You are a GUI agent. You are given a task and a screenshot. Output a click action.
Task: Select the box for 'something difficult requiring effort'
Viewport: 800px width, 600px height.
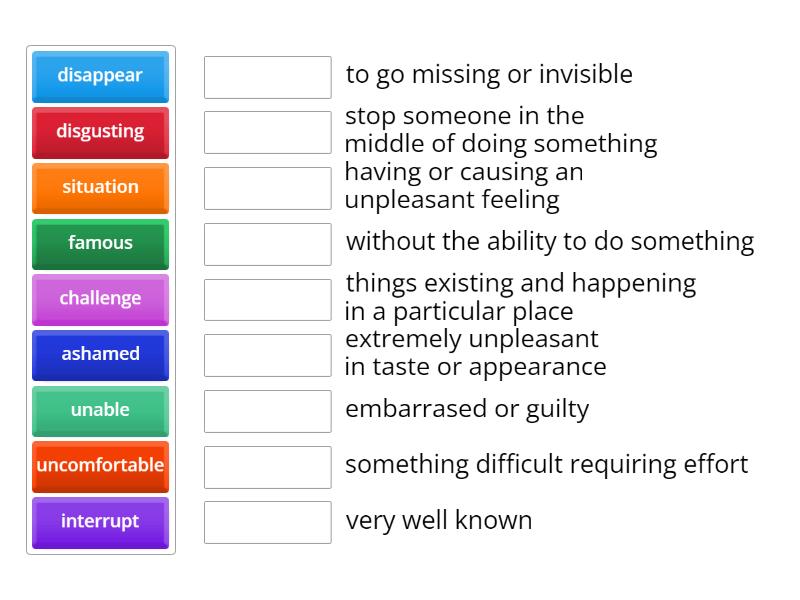click(x=266, y=465)
